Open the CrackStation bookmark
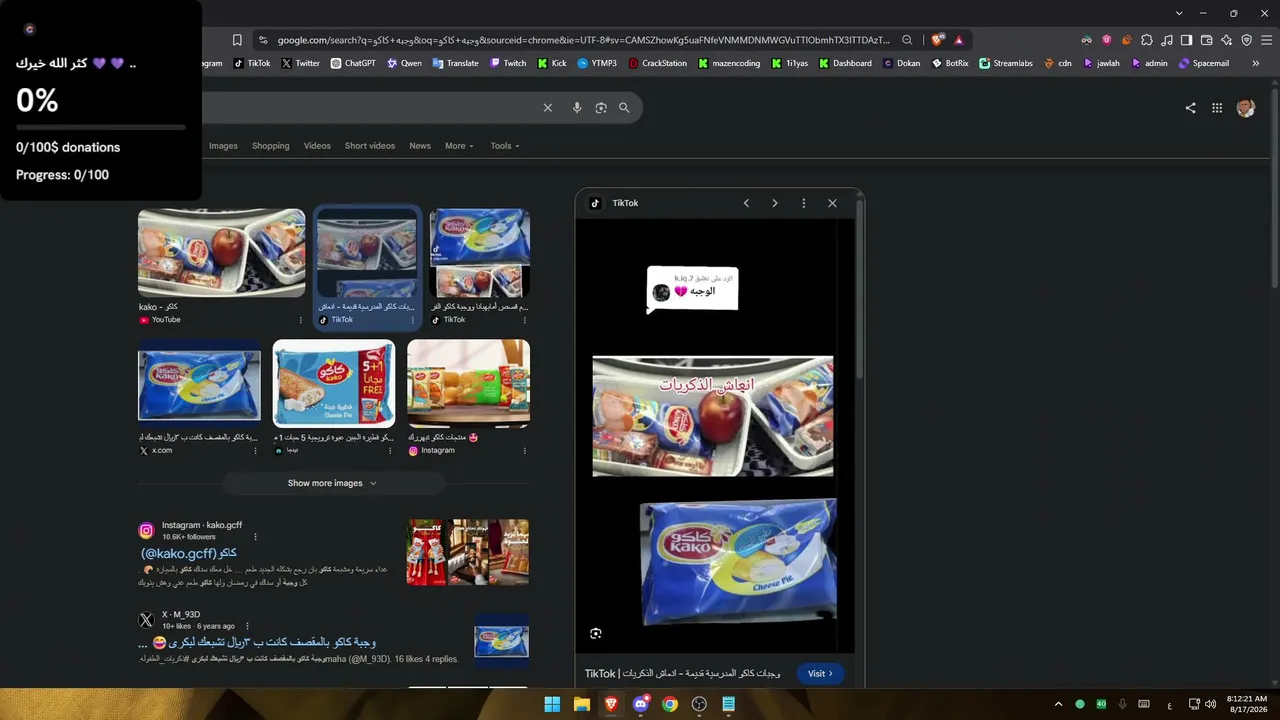Screen dimensions: 1280x720 (x=658, y=63)
